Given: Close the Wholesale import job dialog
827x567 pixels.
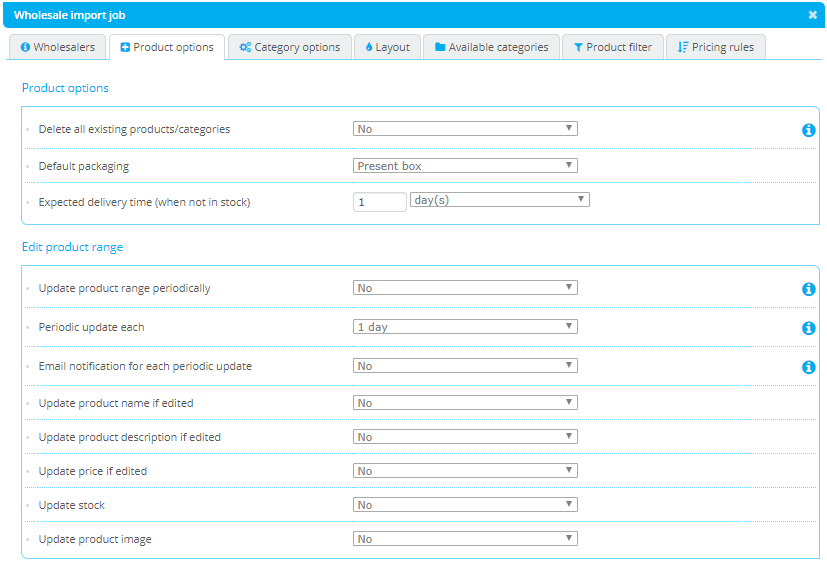Looking at the screenshot, I should [x=812, y=15].
